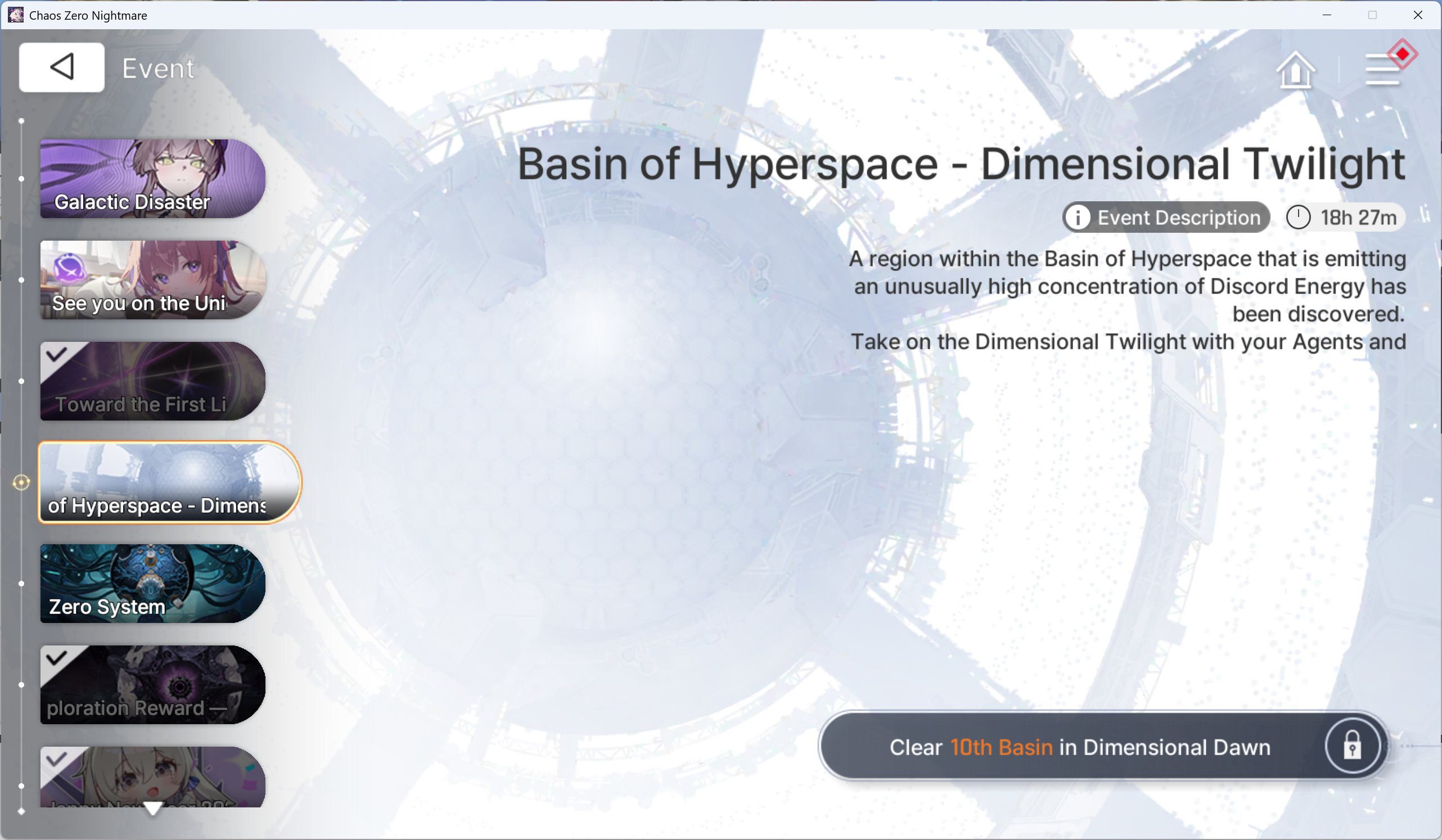Click the padlock icon on Clear requirement
This screenshot has height=840, width=1442.
(1352, 746)
